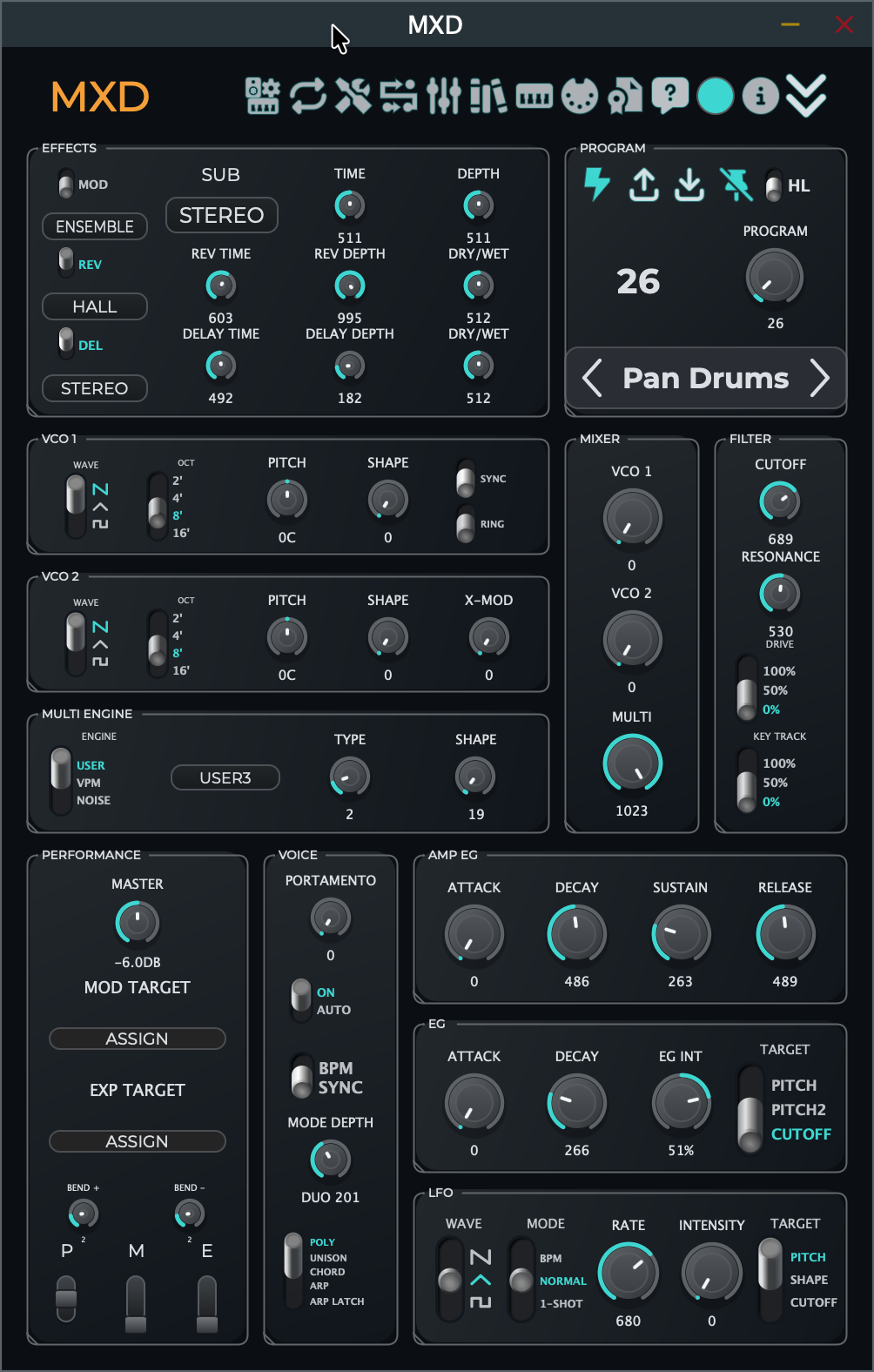Click the filter CUTOFF knob

(780, 501)
